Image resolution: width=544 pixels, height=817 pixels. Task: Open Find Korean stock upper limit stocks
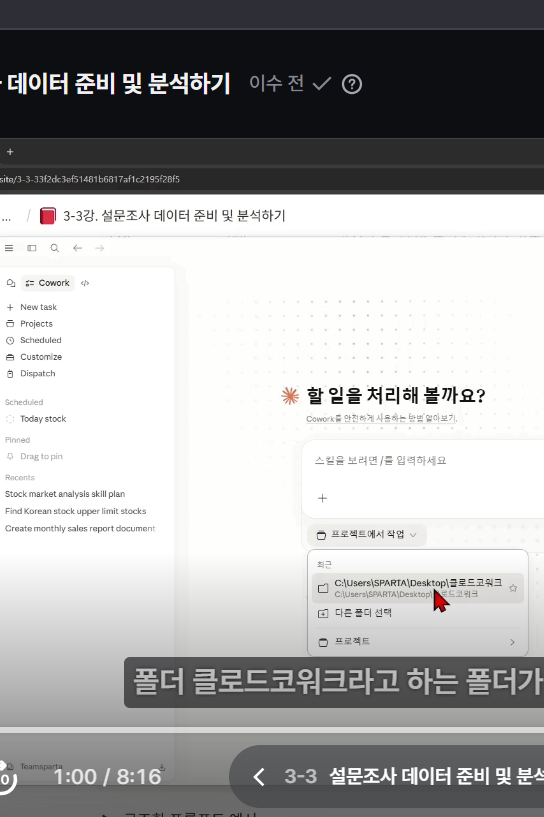[x=76, y=511]
